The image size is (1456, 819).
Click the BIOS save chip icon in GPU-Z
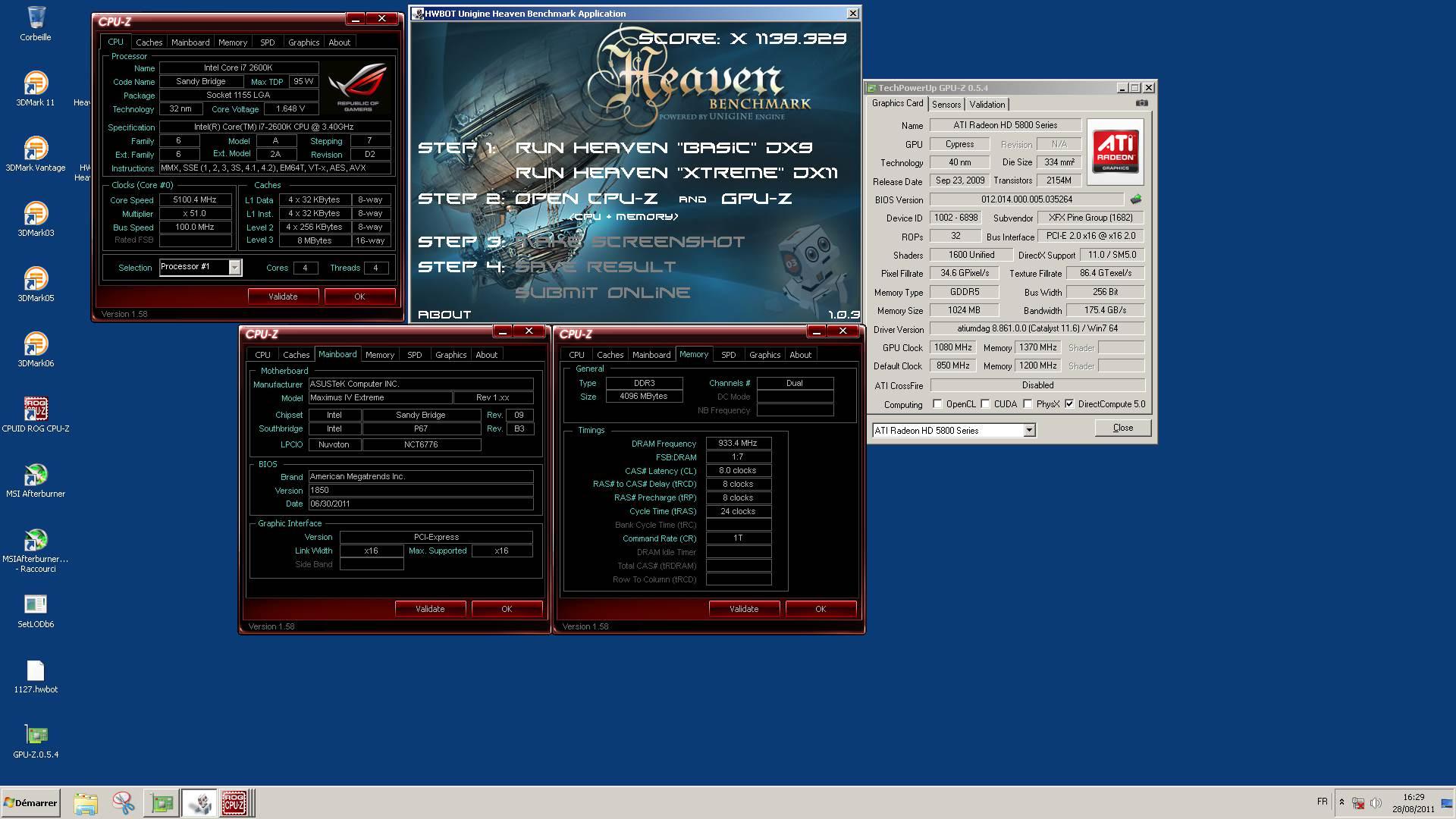pyautogui.click(x=1135, y=199)
